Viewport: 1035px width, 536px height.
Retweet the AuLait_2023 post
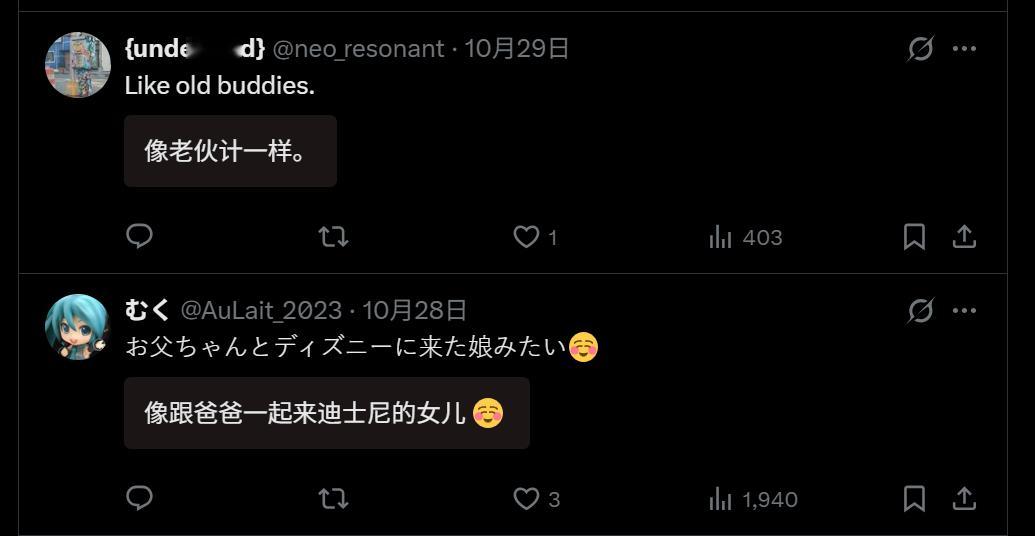click(x=333, y=499)
